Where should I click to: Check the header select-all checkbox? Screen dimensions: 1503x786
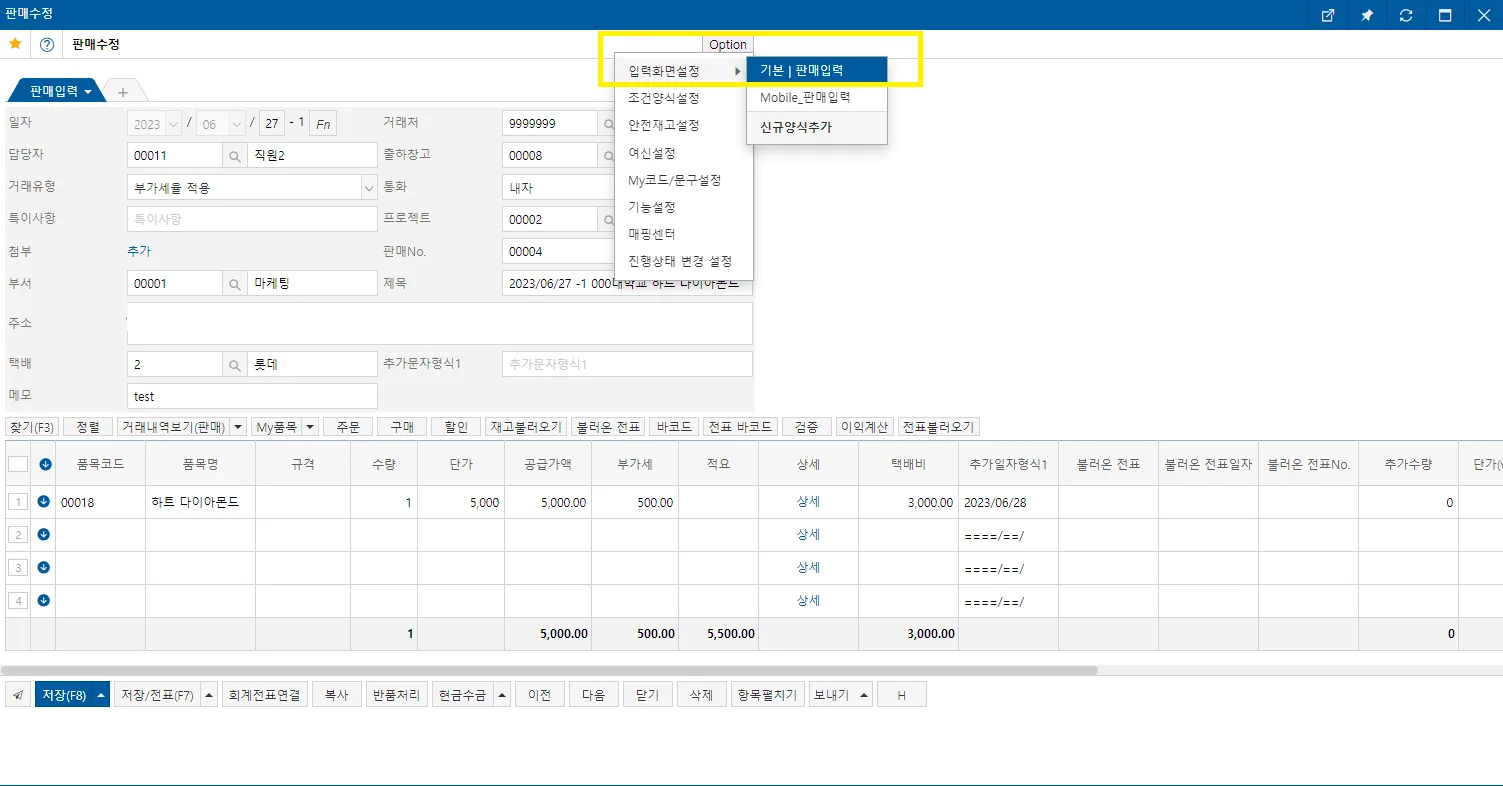18,463
